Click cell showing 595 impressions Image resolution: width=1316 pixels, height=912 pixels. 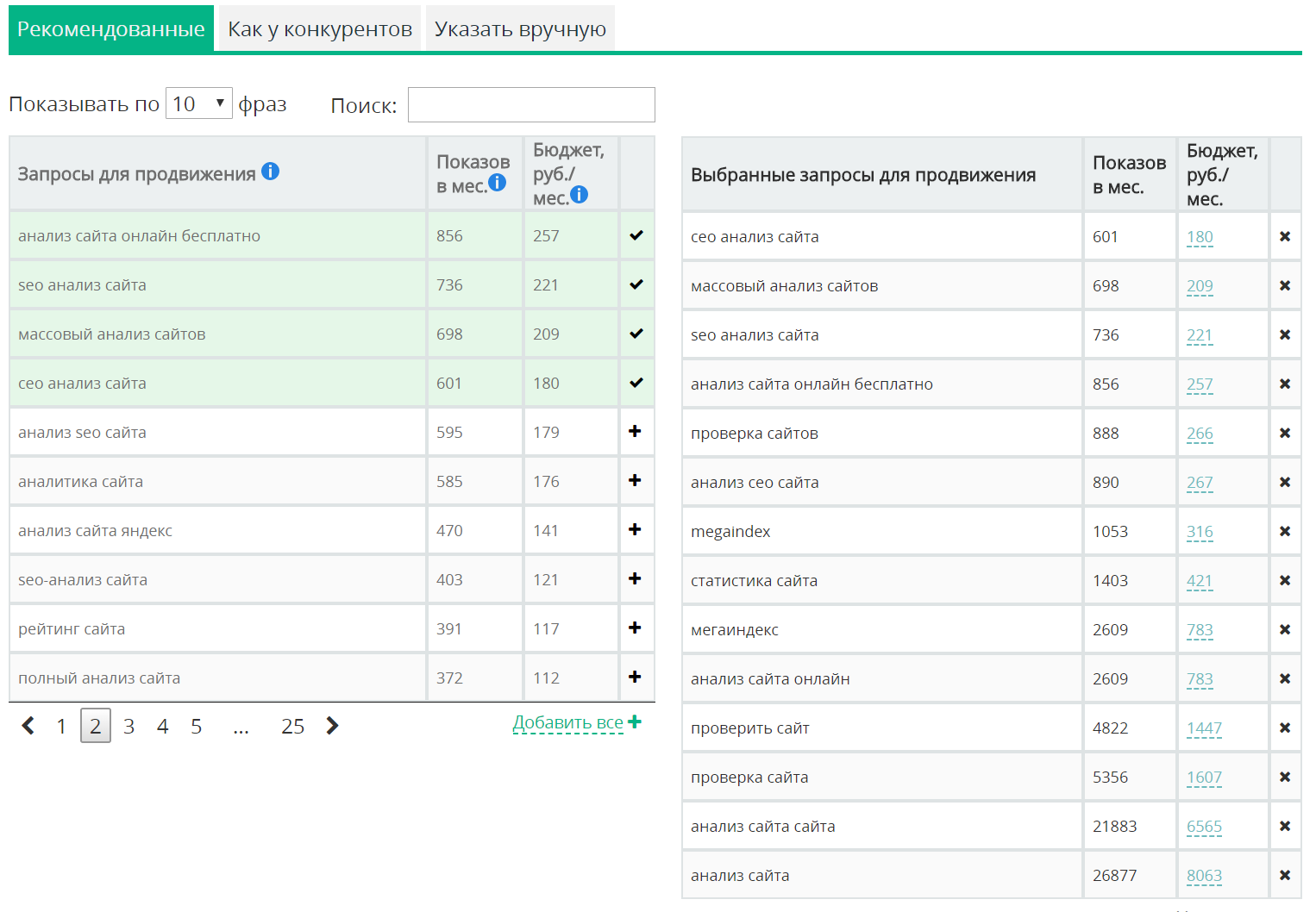[x=474, y=432]
